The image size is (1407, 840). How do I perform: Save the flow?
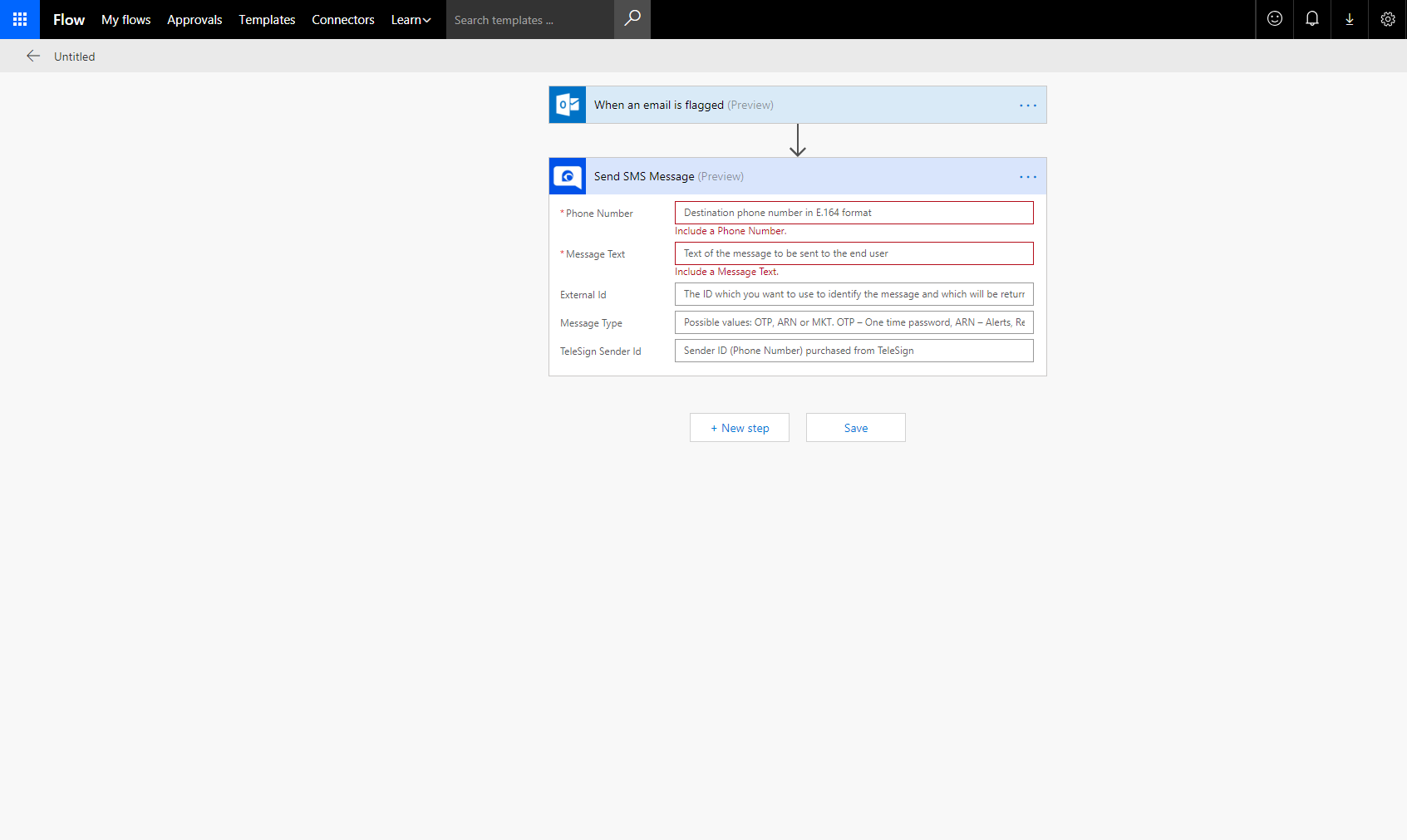pos(855,427)
